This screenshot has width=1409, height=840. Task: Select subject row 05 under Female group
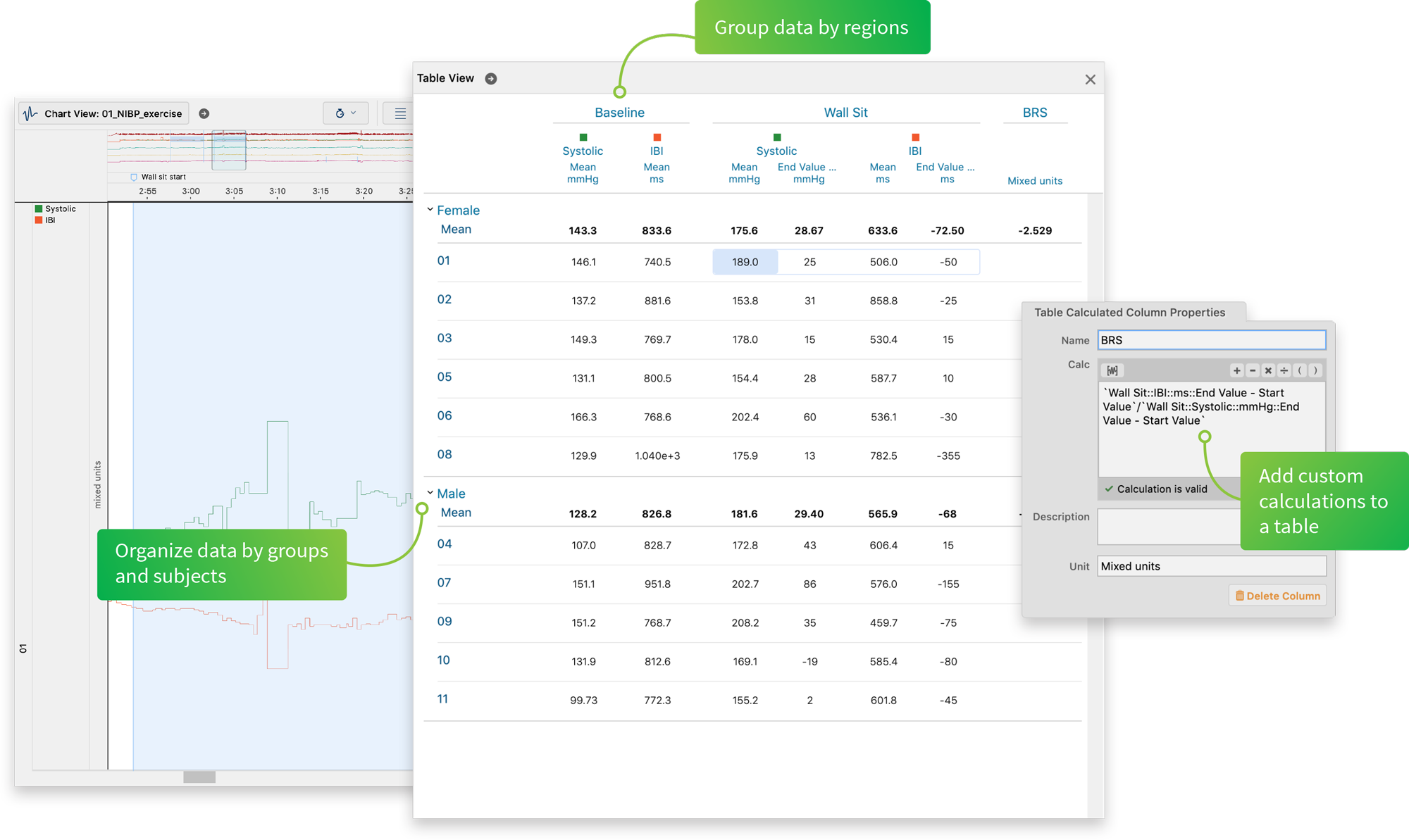coord(445,377)
